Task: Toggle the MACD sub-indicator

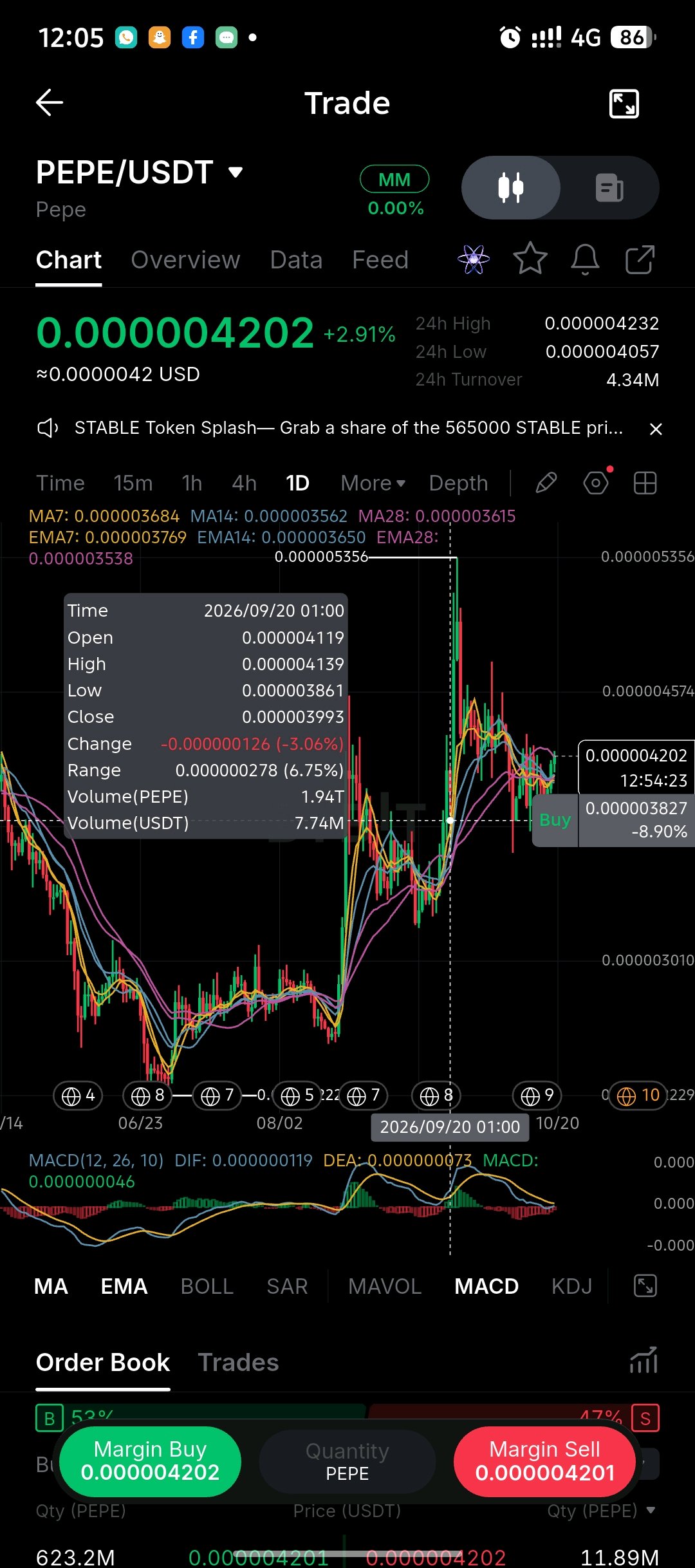Action: 486,1286
